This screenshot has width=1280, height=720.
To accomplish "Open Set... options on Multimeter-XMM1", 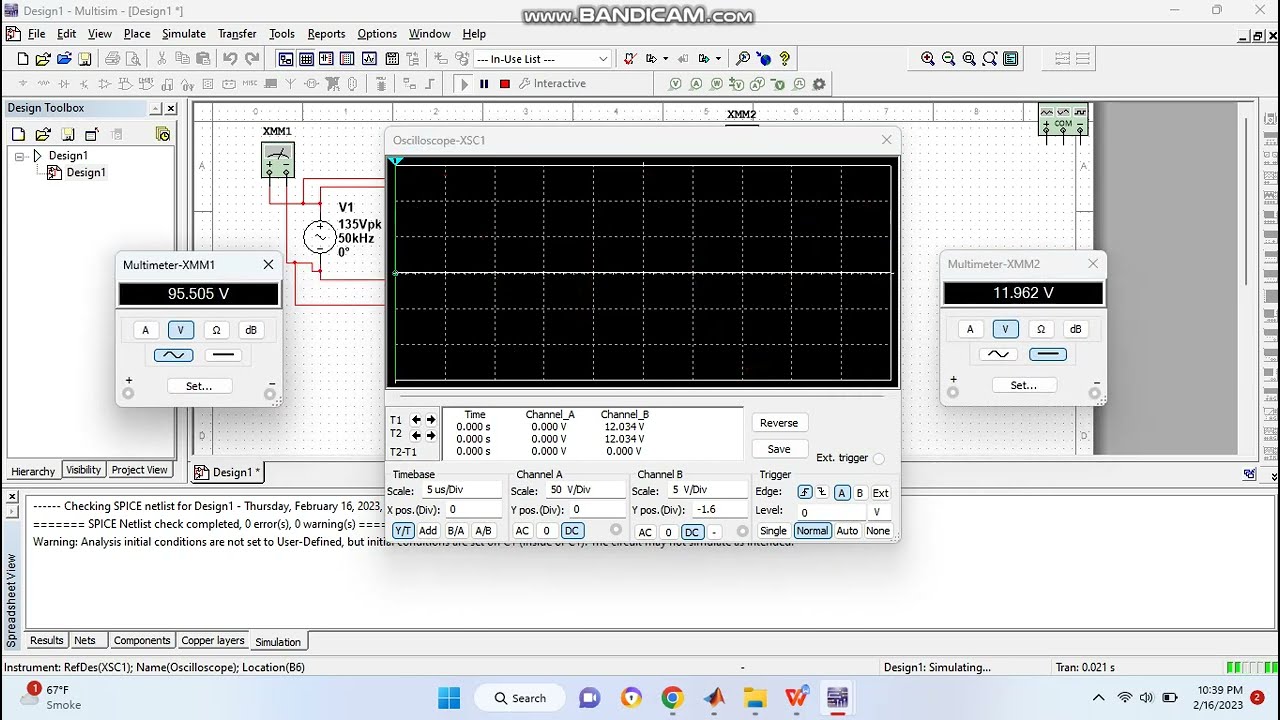I will pos(199,386).
